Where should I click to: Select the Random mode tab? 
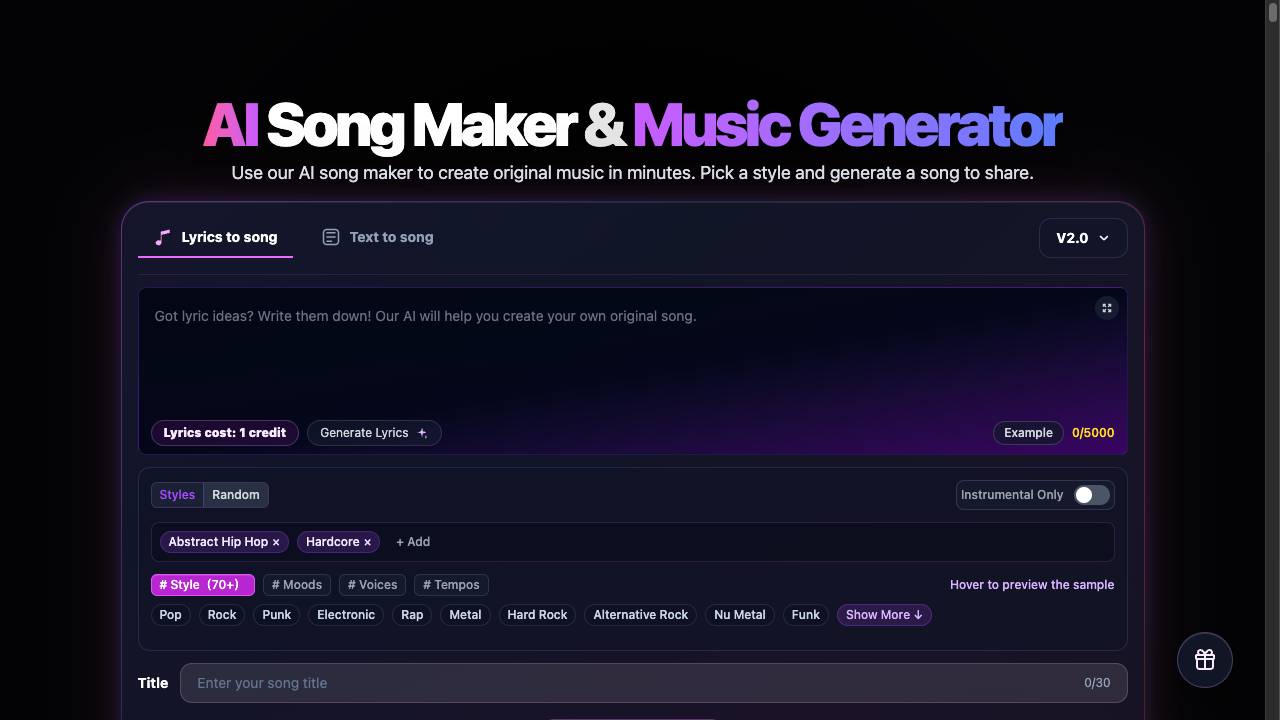pyautogui.click(x=236, y=495)
